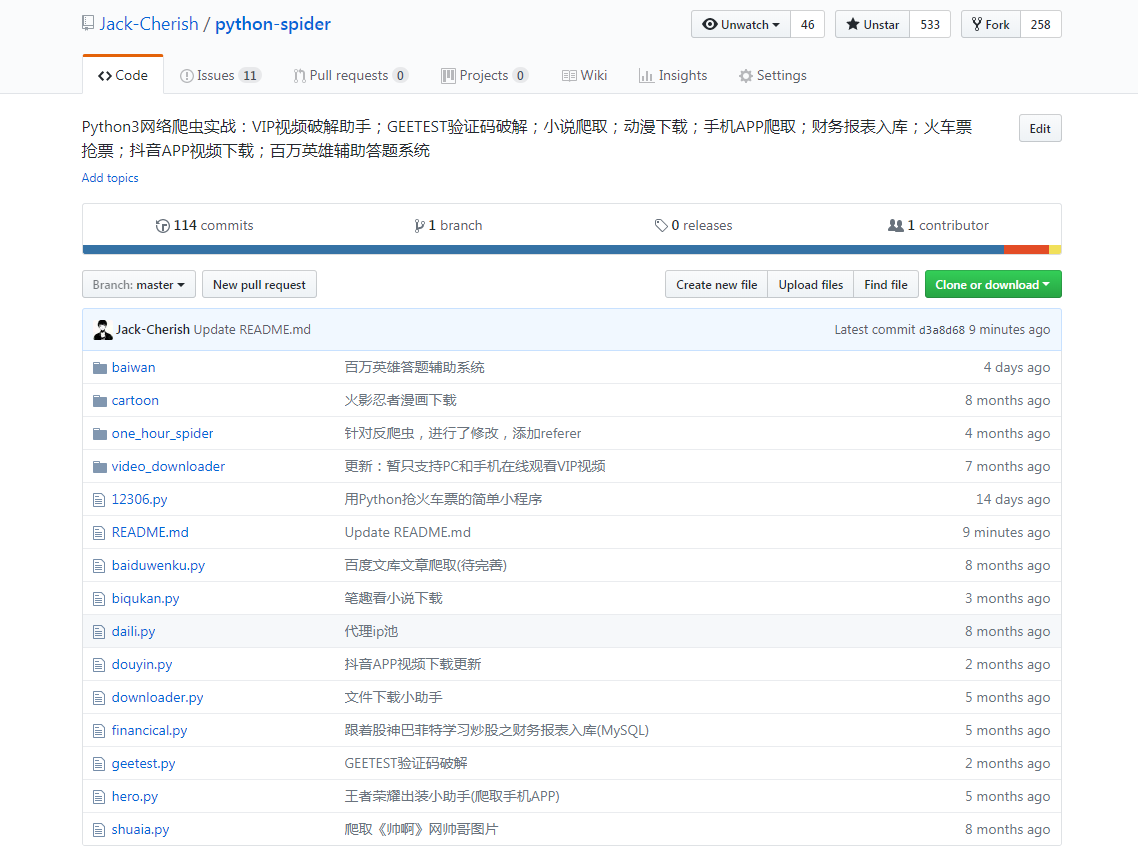Click the forks count 258

pyautogui.click(x=1040, y=25)
